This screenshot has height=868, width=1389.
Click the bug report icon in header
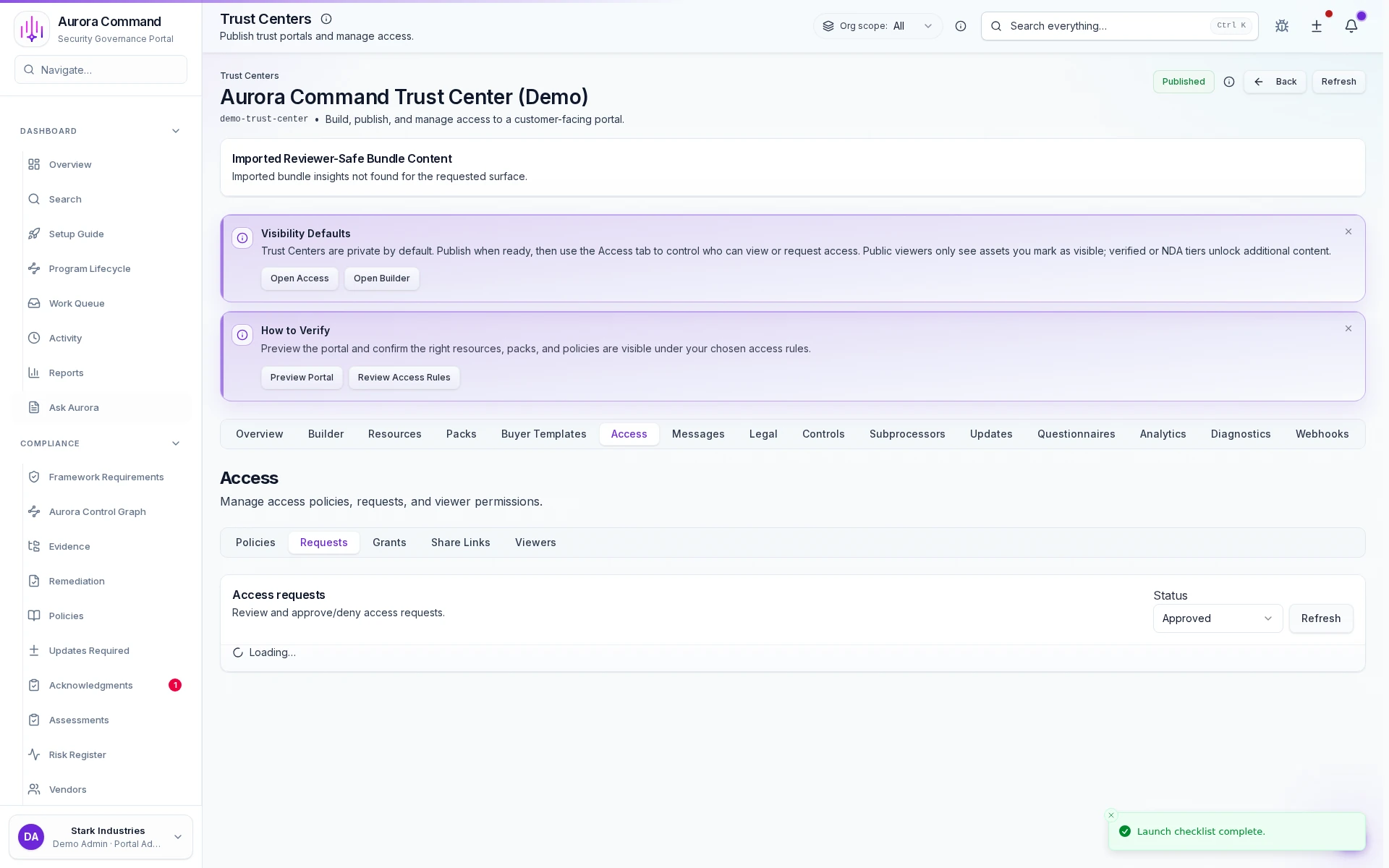point(1281,26)
